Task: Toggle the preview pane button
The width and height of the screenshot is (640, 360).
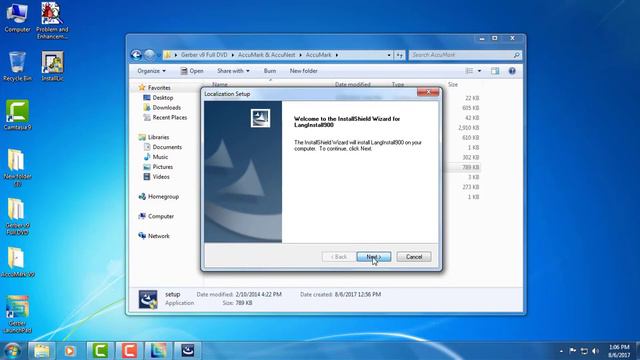Action: click(495, 71)
